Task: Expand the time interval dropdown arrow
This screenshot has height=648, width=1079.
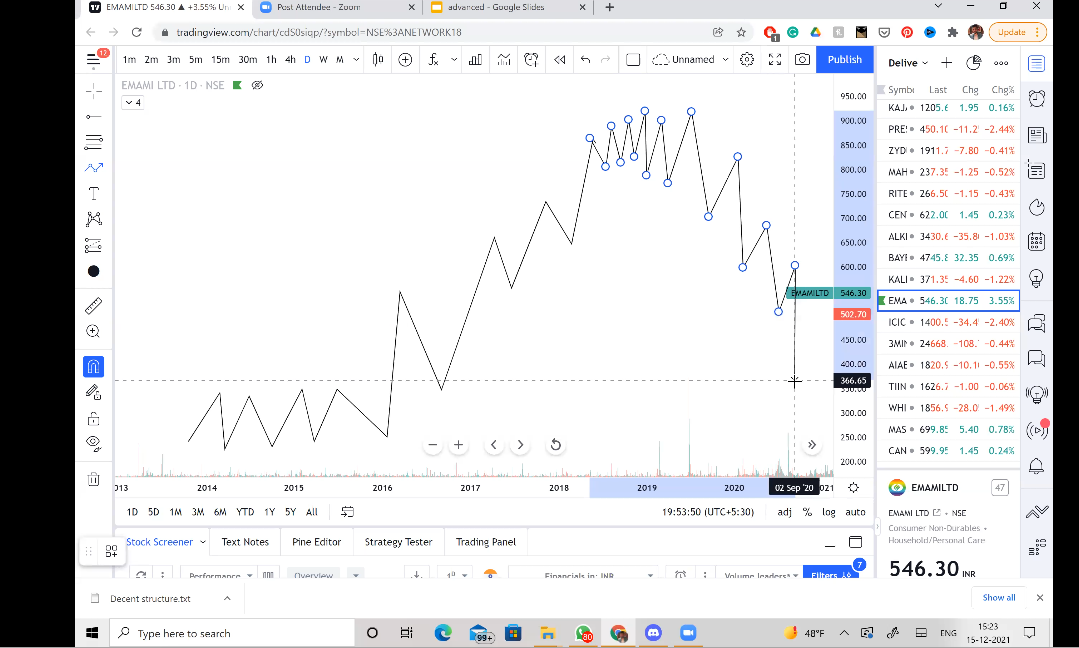Action: [357, 59]
